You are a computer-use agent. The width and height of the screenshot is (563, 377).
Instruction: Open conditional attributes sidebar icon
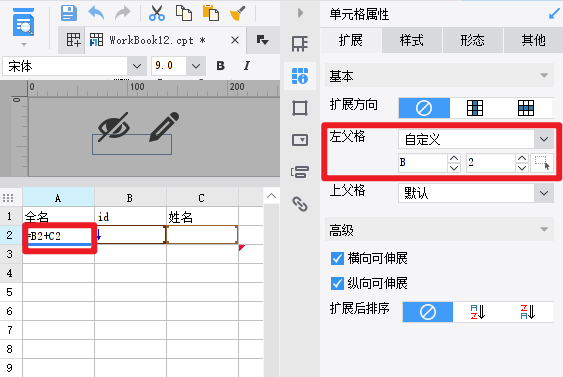click(x=300, y=172)
